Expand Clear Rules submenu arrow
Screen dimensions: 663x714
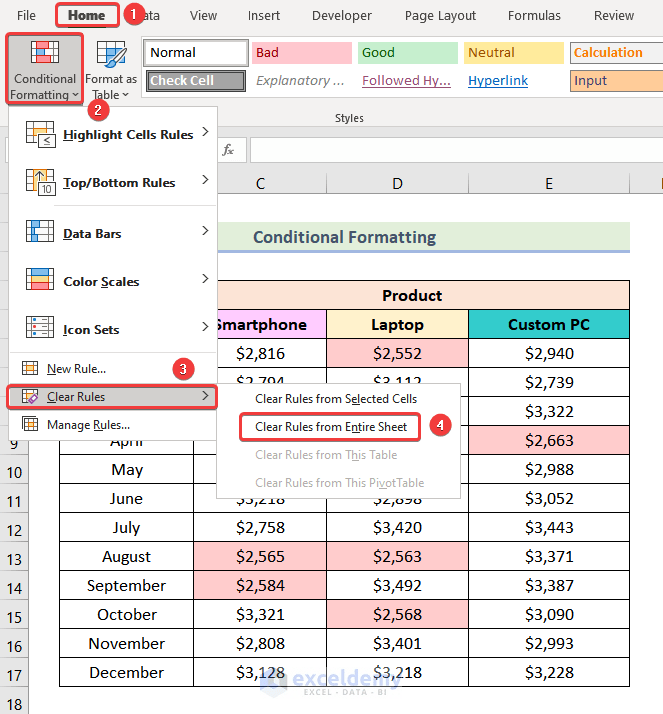(205, 396)
